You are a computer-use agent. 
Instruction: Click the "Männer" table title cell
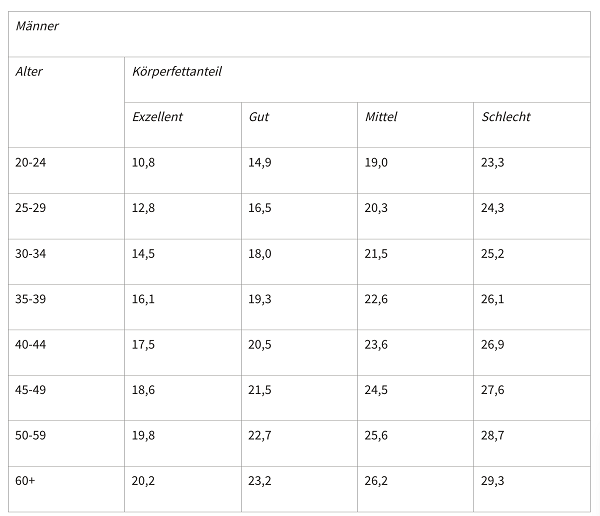38,26
